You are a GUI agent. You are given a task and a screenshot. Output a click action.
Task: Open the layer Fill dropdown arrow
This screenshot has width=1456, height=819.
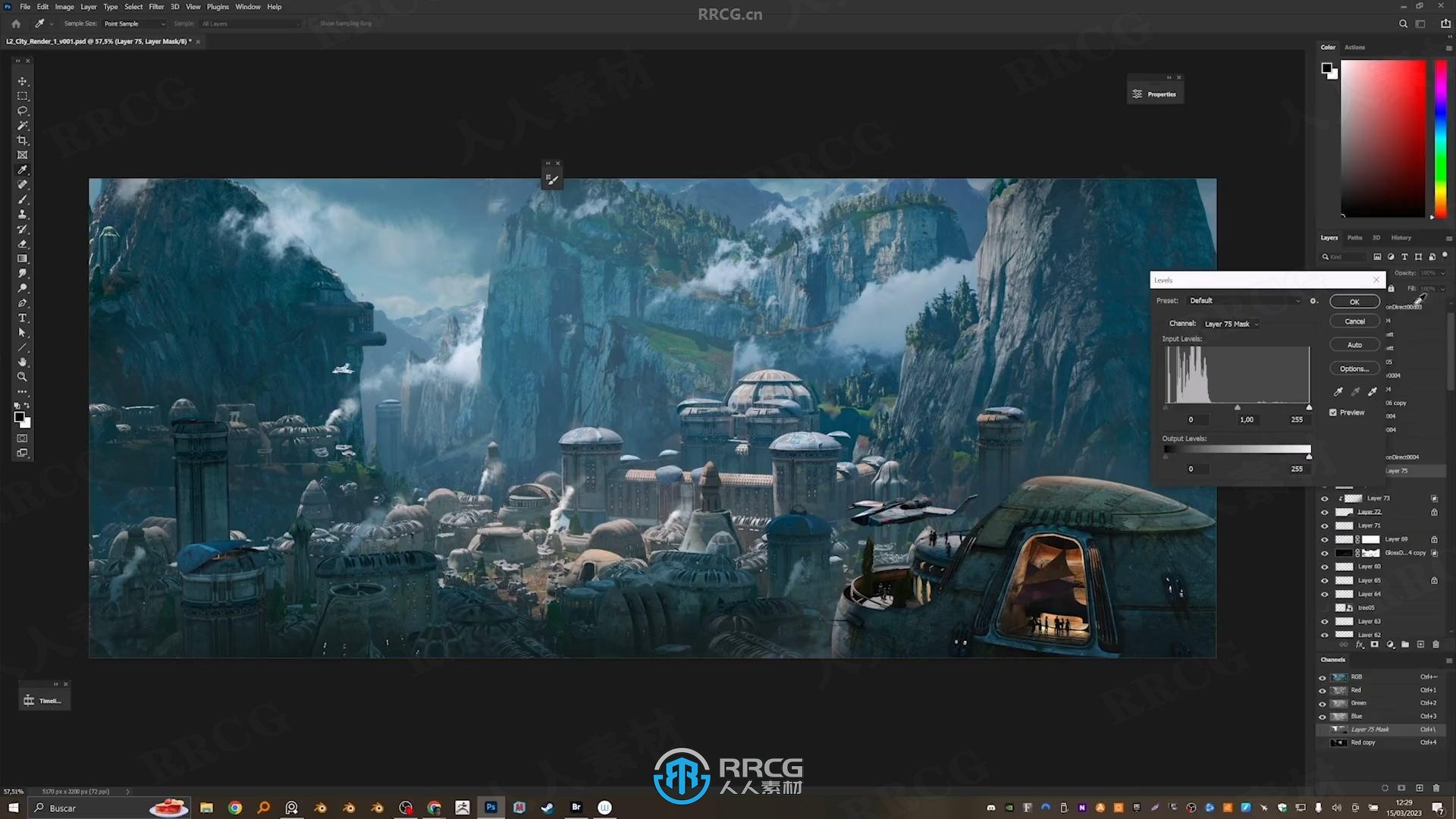point(1442,289)
